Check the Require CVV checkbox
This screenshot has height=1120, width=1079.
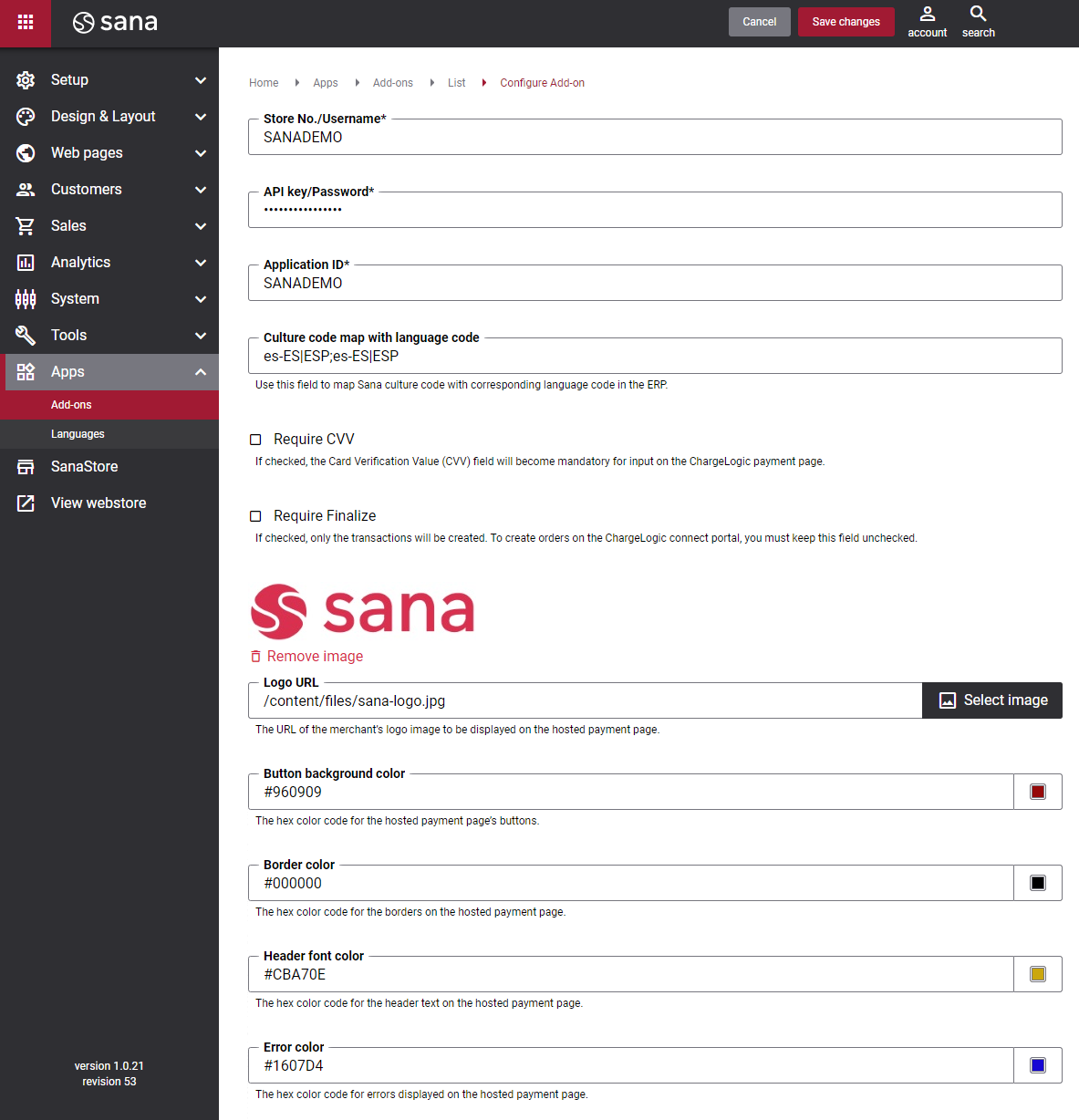coord(255,440)
